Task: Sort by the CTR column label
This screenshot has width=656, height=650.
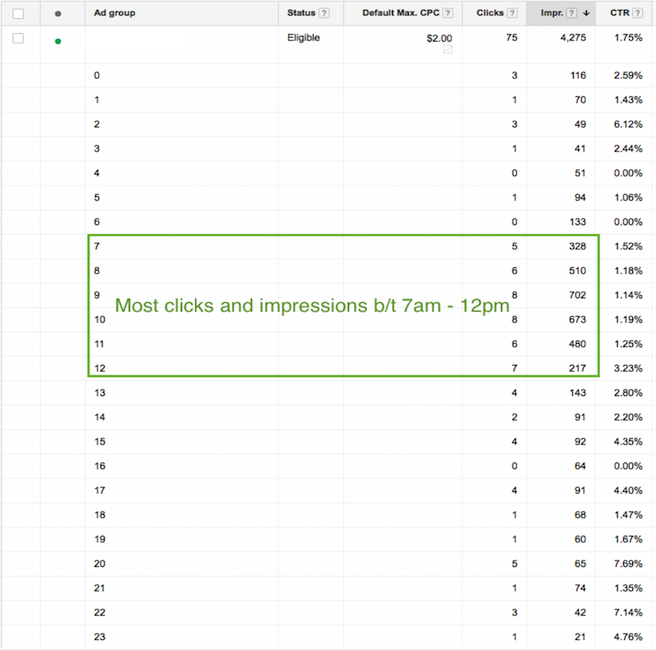Action: (x=618, y=13)
